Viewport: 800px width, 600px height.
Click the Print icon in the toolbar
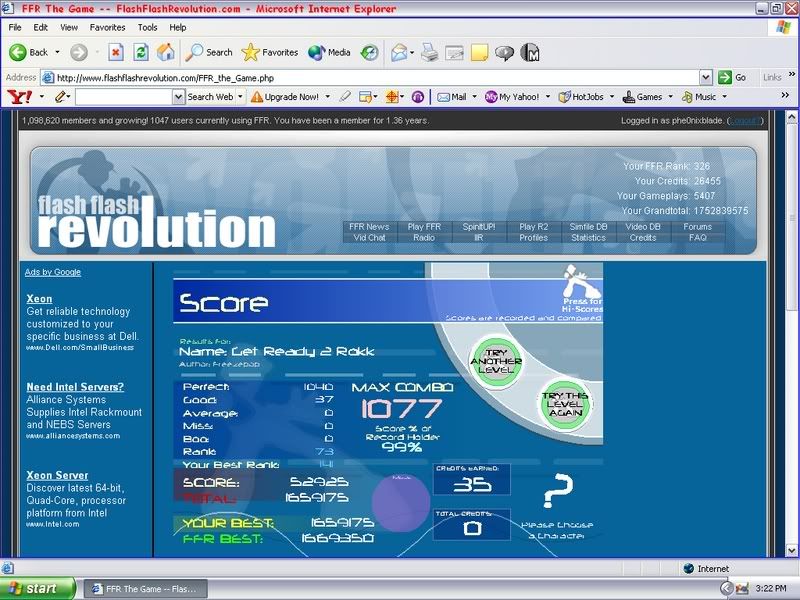429,52
